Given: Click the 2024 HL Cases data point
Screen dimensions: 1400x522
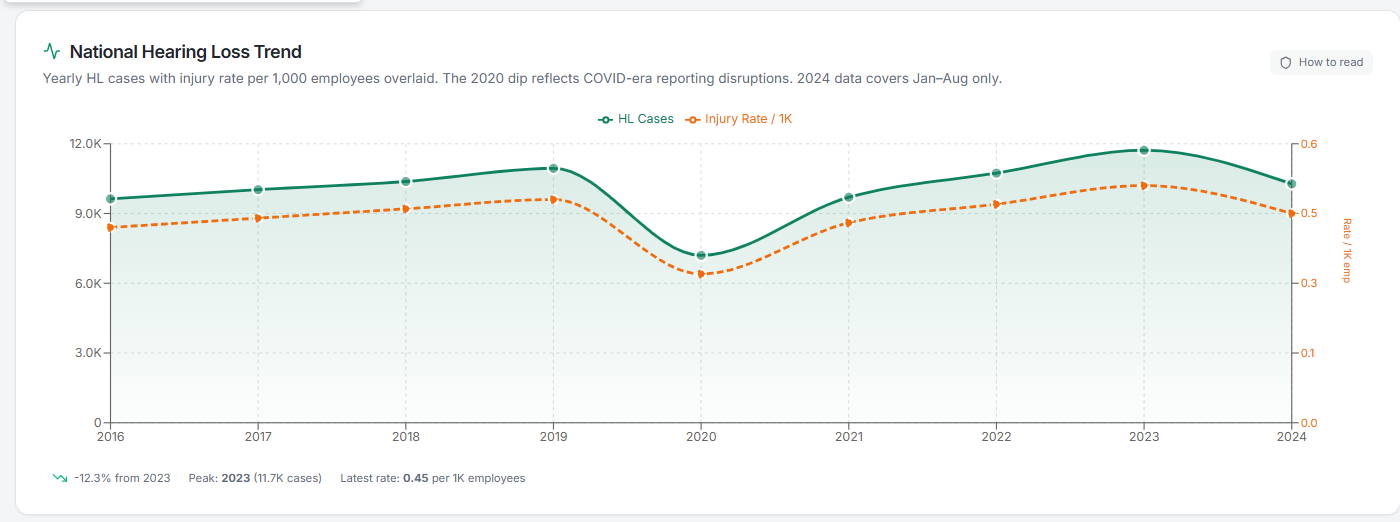Looking at the screenshot, I should click(1291, 184).
